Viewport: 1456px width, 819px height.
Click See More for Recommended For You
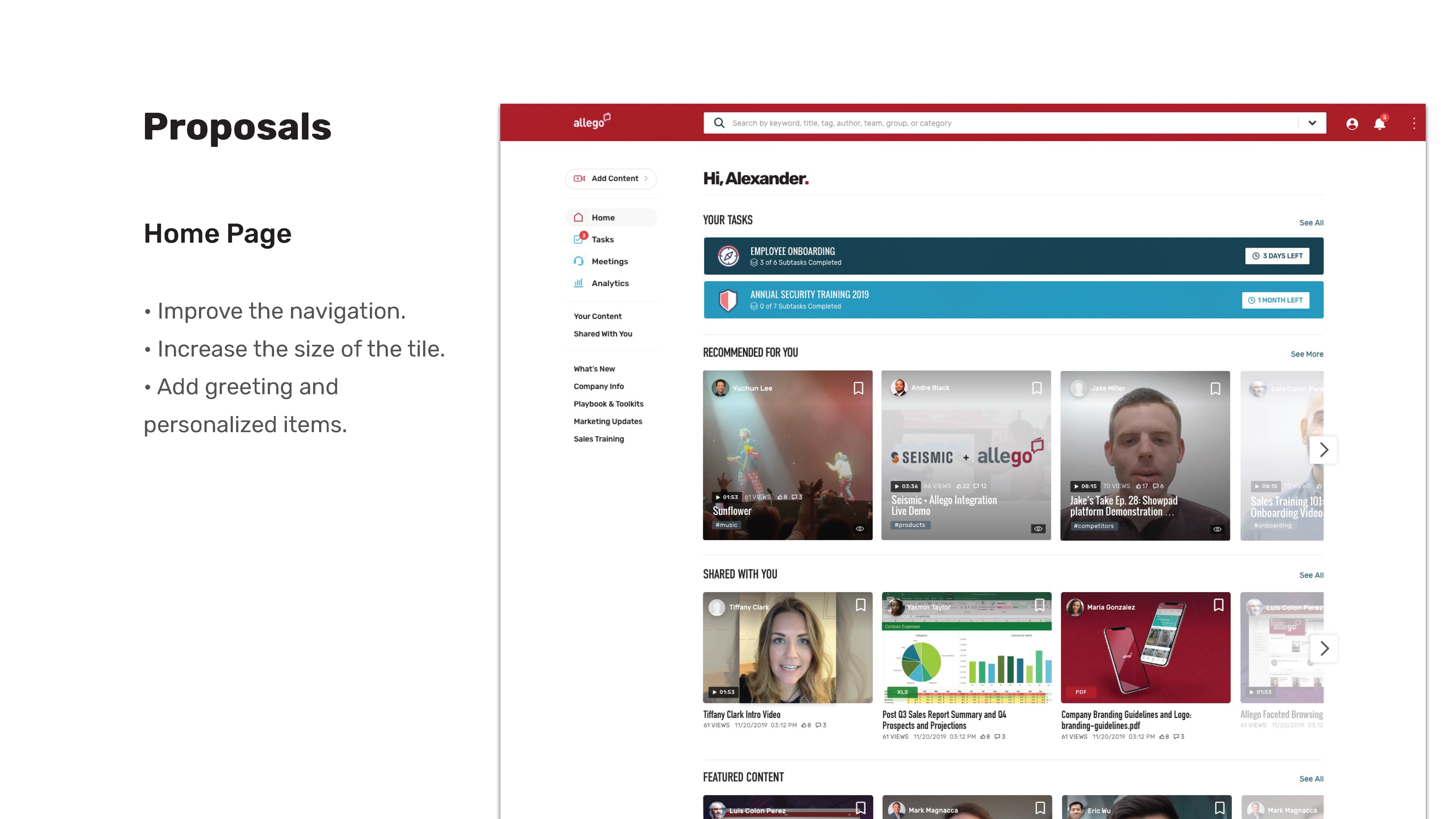(x=1306, y=354)
